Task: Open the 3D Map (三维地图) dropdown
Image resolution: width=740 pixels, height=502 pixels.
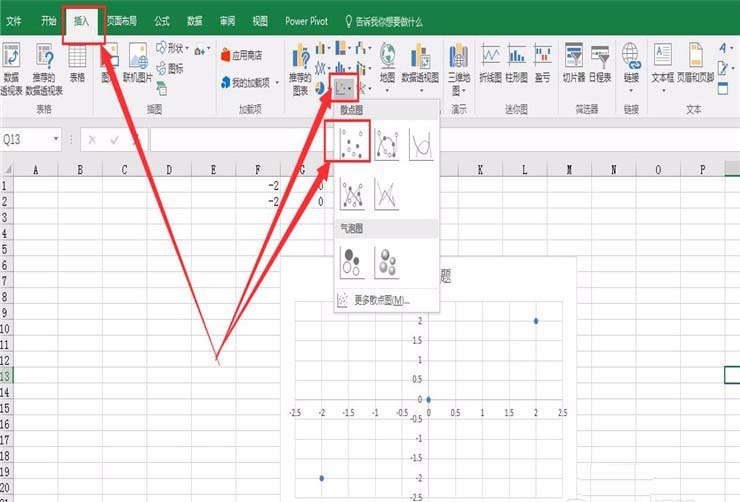Action: pyautogui.click(x=459, y=69)
